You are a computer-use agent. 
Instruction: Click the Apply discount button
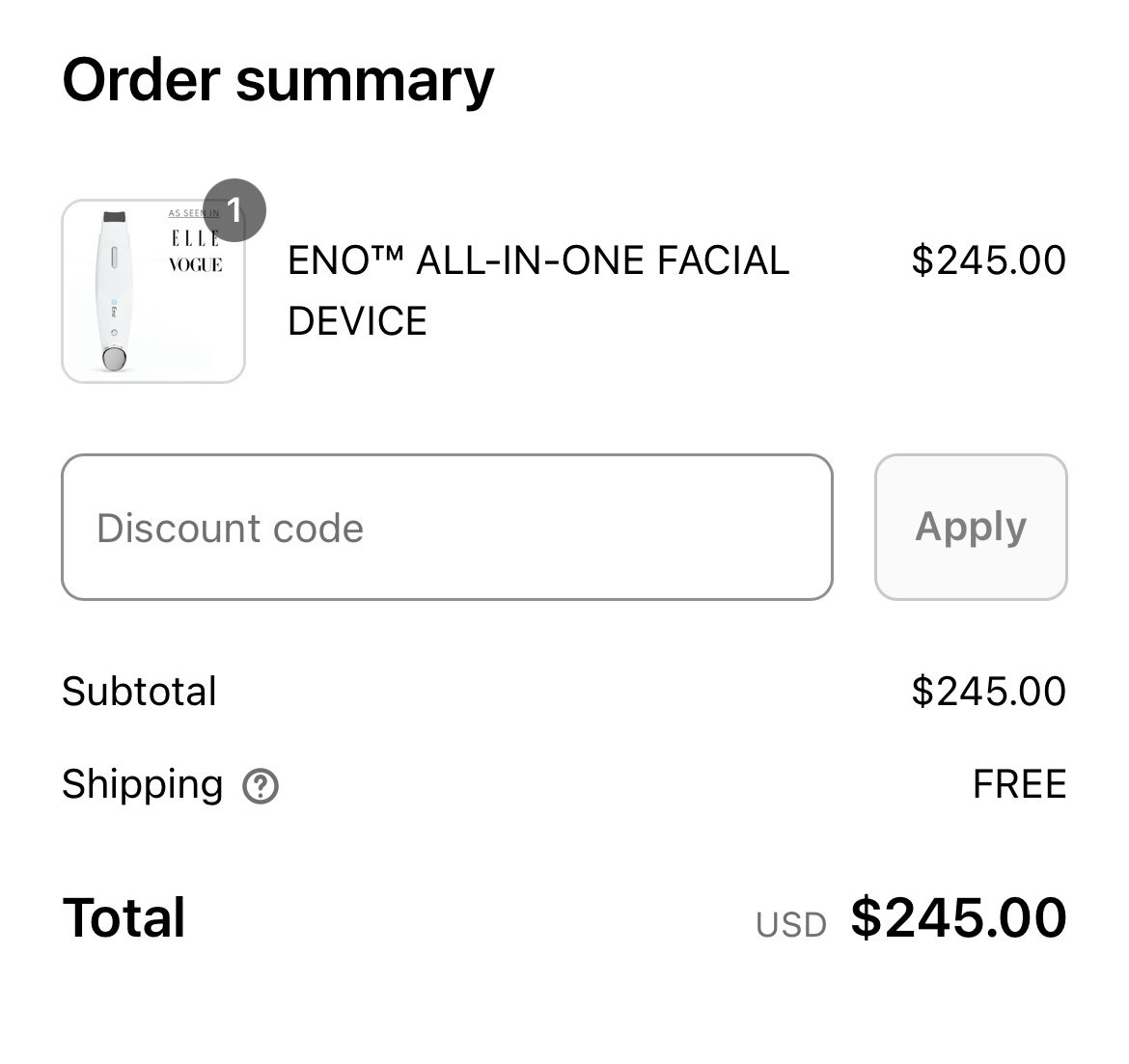pyautogui.click(x=971, y=527)
